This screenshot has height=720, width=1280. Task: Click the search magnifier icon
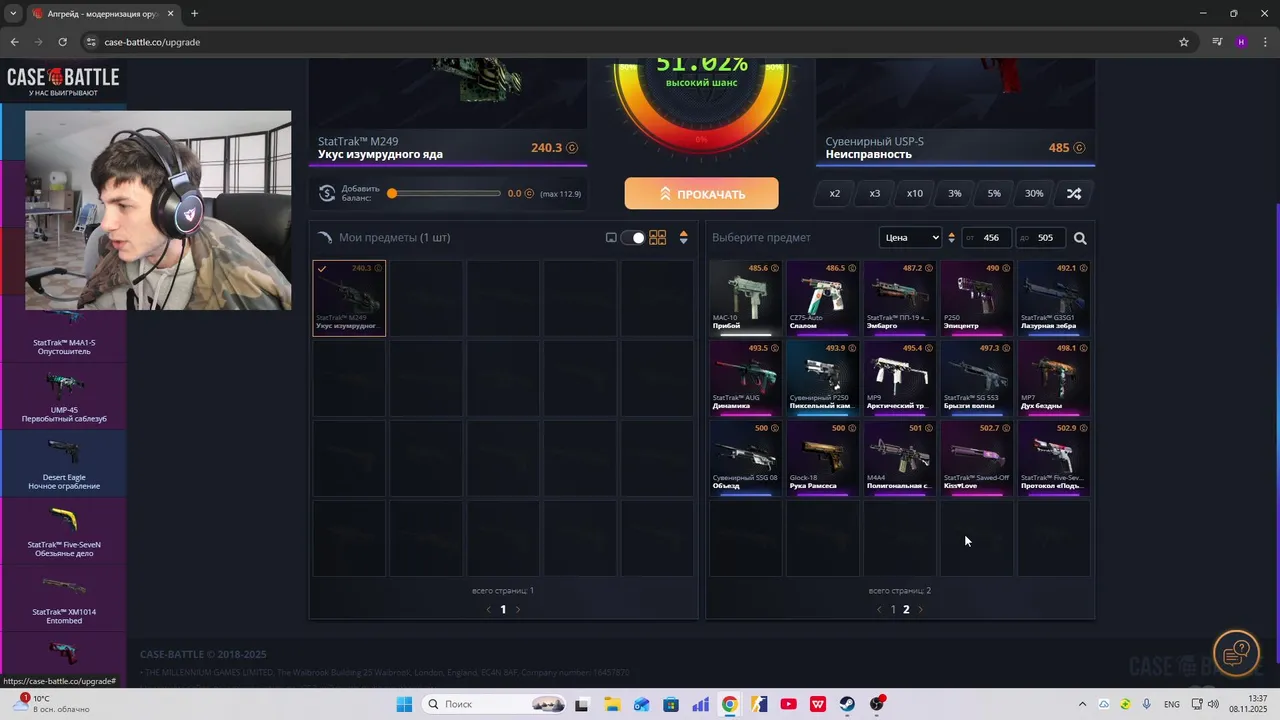pos(1080,238)
